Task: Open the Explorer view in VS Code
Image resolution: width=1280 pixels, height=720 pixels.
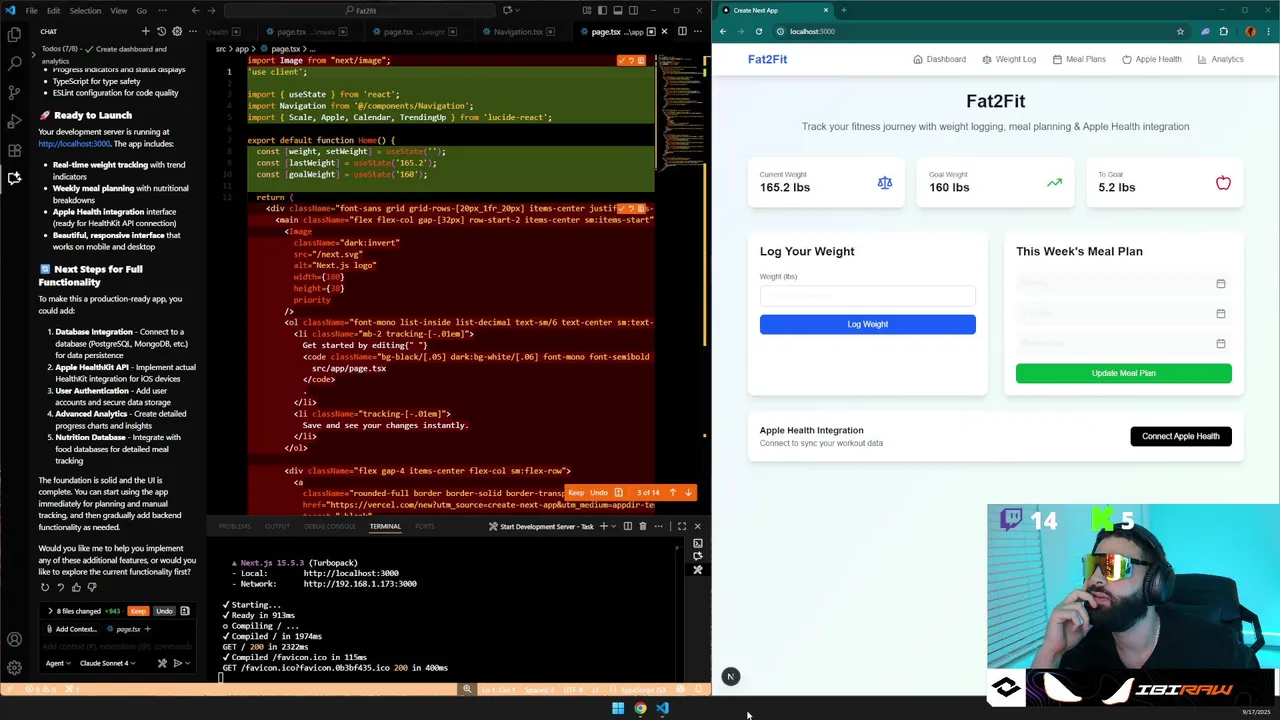Action: click(x=14, y=34)
